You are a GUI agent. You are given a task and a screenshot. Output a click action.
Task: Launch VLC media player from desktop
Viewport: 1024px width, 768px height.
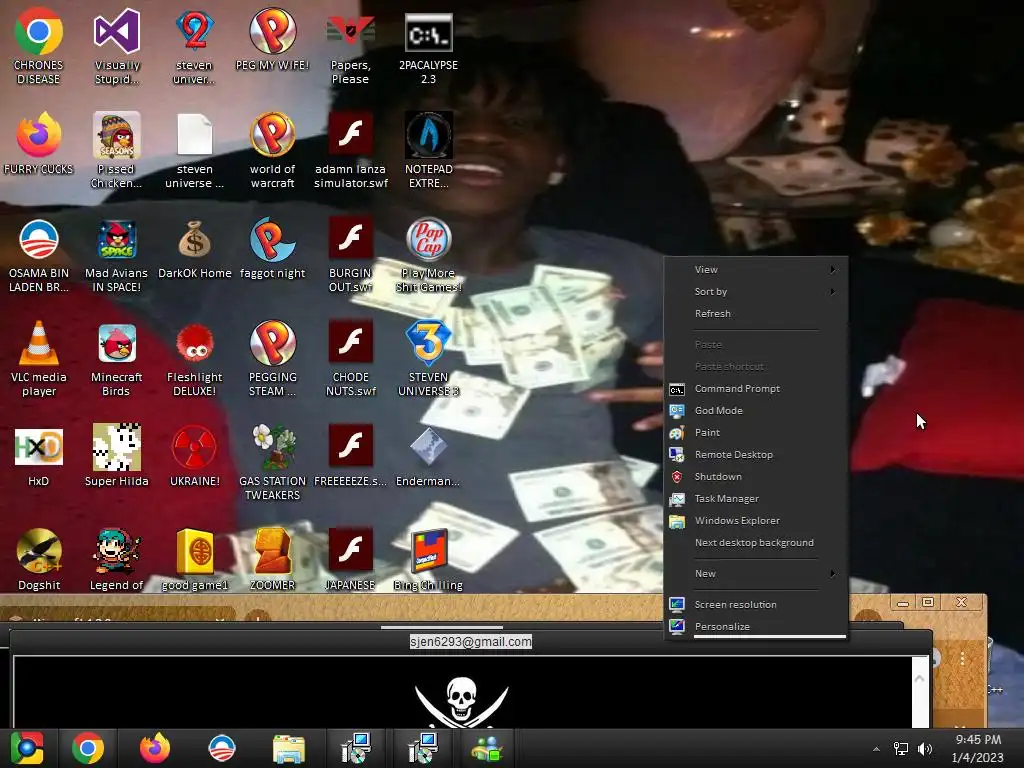pyautogui.click(x=39, y=359)
